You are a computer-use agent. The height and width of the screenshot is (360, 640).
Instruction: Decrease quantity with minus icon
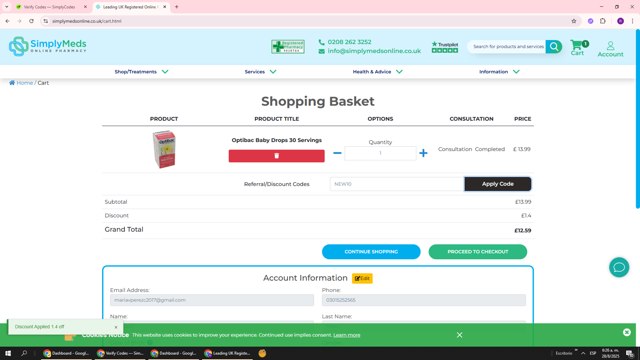coord(337,153)
